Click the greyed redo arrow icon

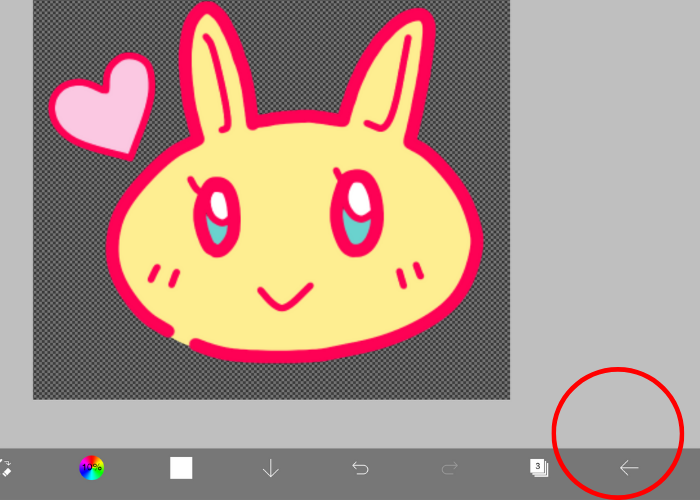[x=450, y=468]
